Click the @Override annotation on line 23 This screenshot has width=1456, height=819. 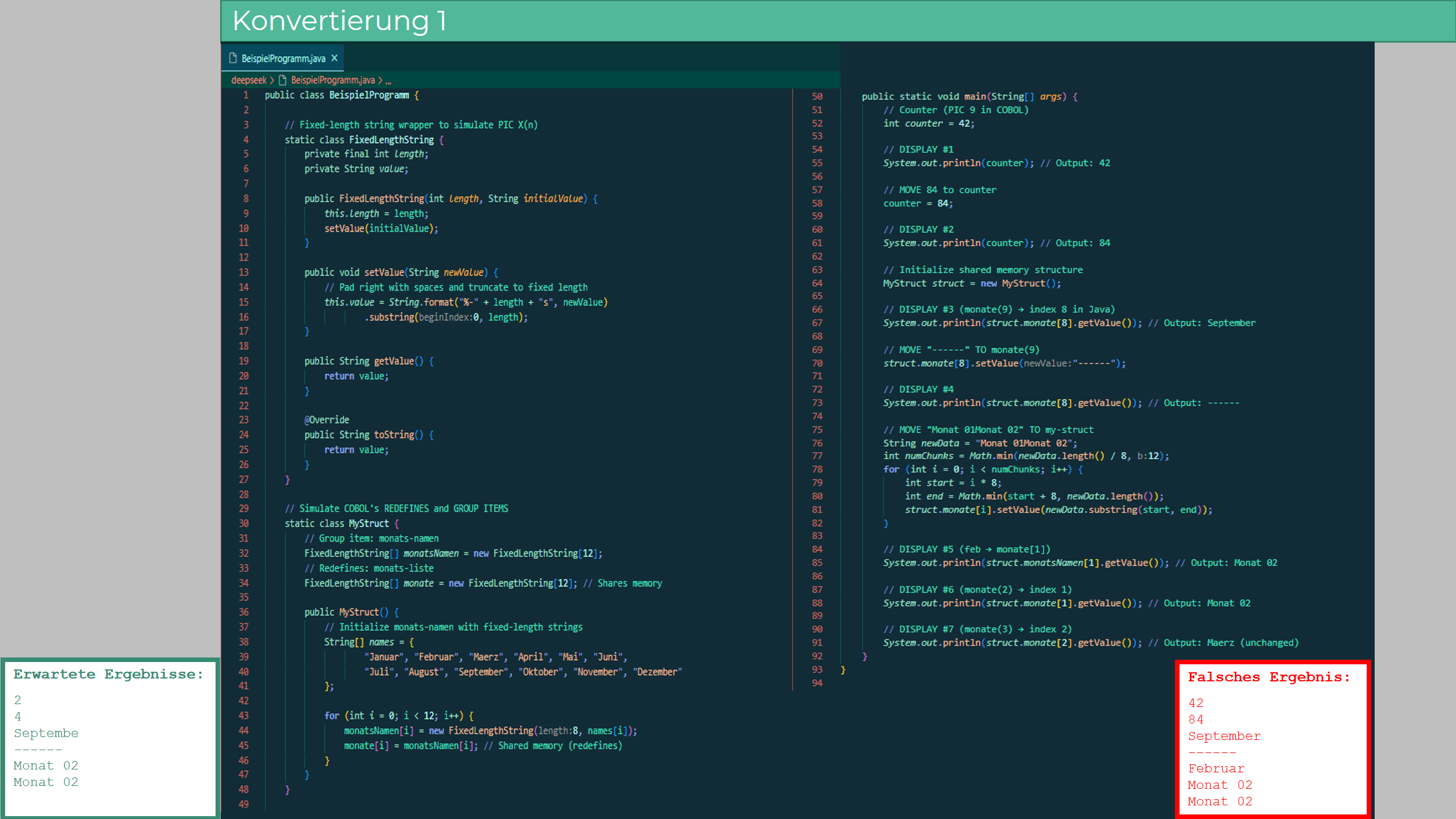[x=327, y=420]
